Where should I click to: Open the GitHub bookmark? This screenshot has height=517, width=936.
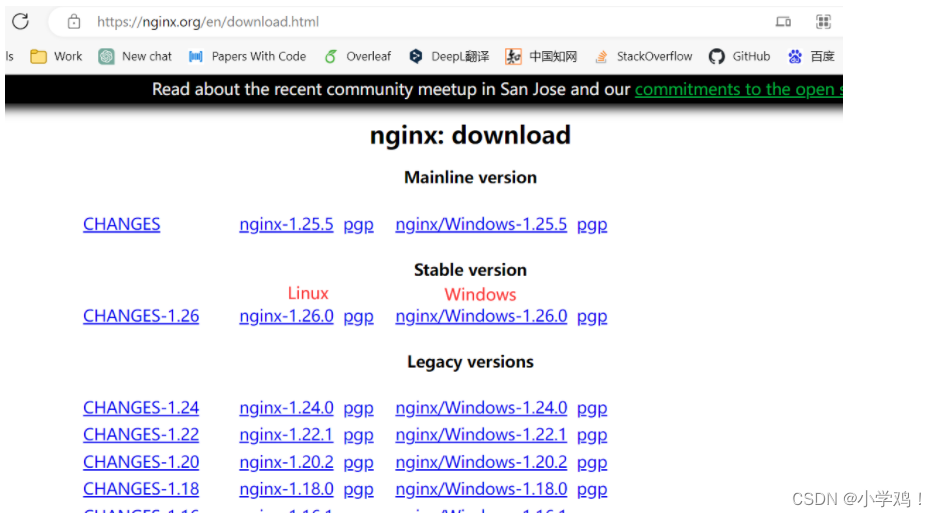(x=751, y=57)
